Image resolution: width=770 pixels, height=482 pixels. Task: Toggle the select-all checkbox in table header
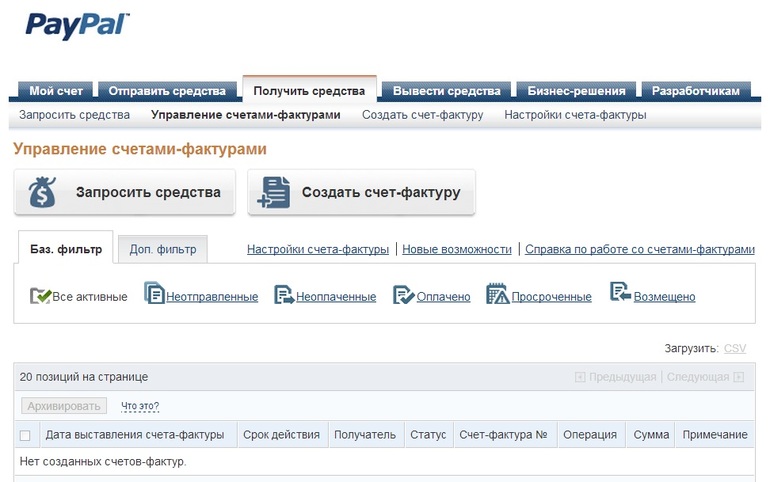(x=25, y=435)
